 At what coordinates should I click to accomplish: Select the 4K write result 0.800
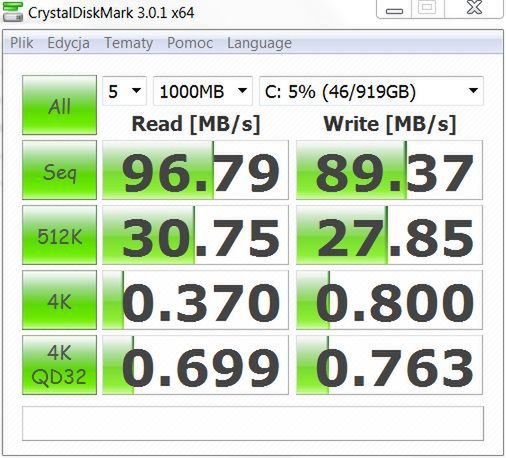tap(389, 300)
